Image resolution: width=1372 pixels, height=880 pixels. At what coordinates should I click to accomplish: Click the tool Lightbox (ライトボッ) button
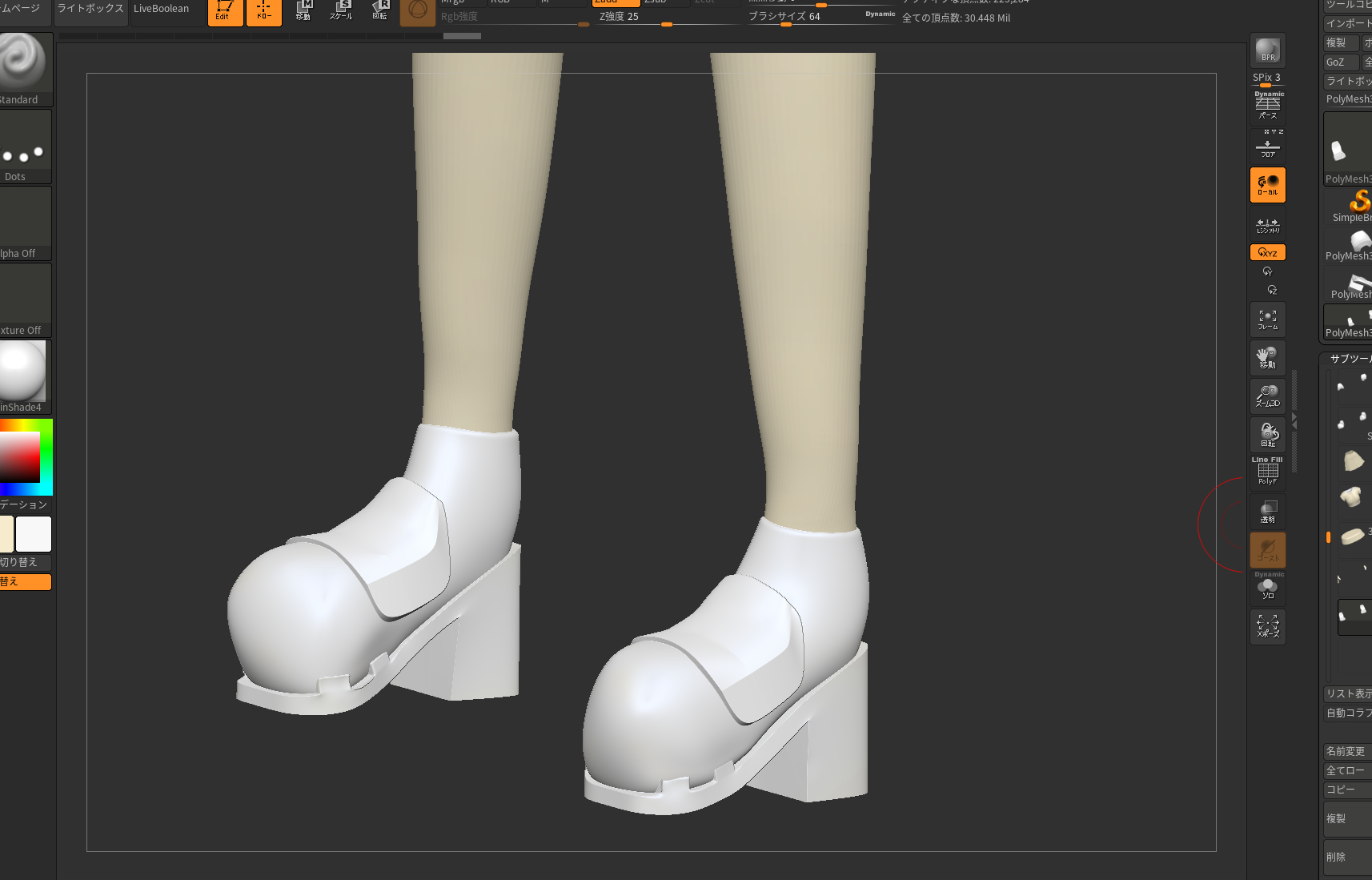(x=1348, y=82)
